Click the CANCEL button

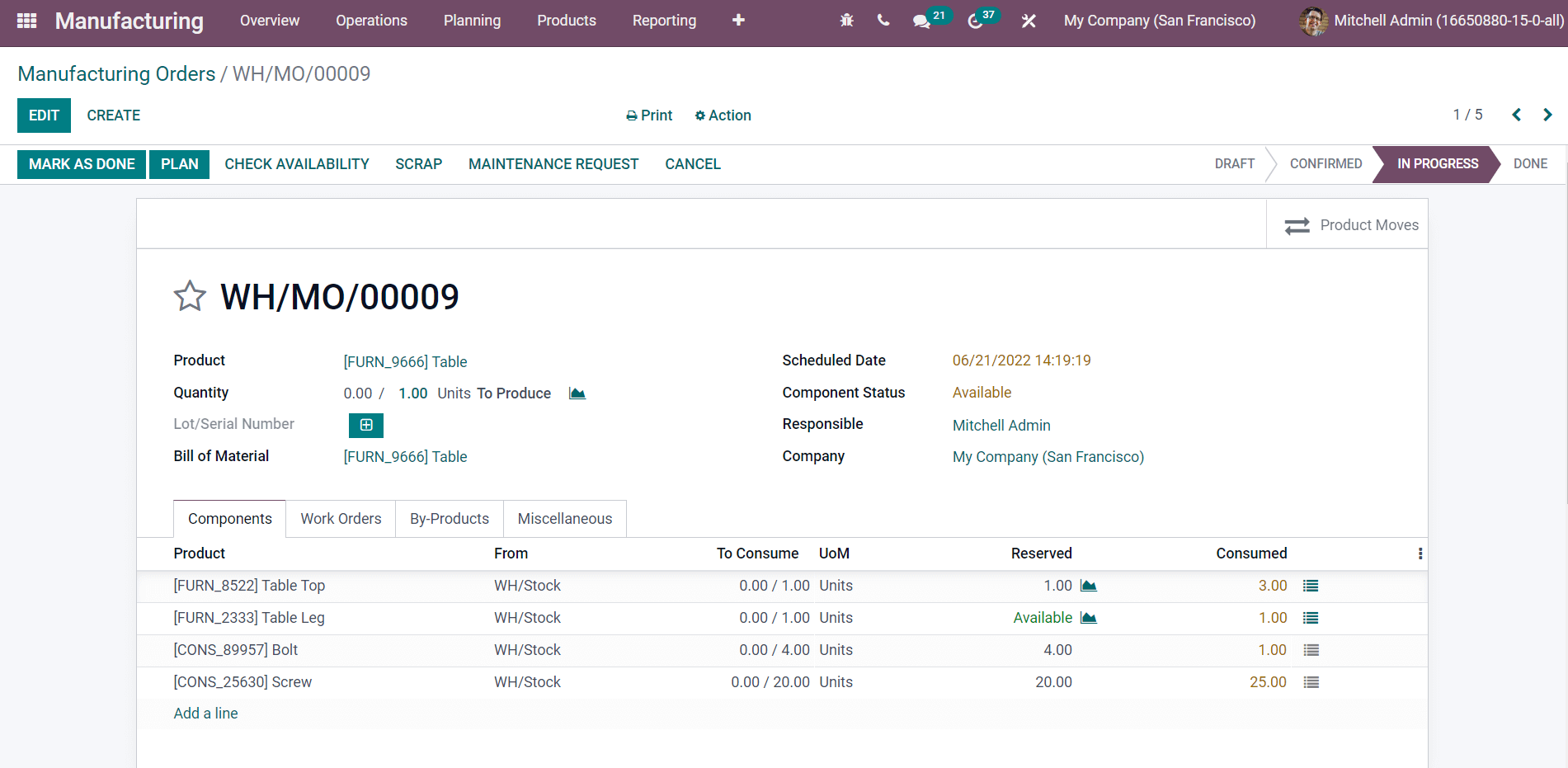pyautogui.click(x=693, y=164)
